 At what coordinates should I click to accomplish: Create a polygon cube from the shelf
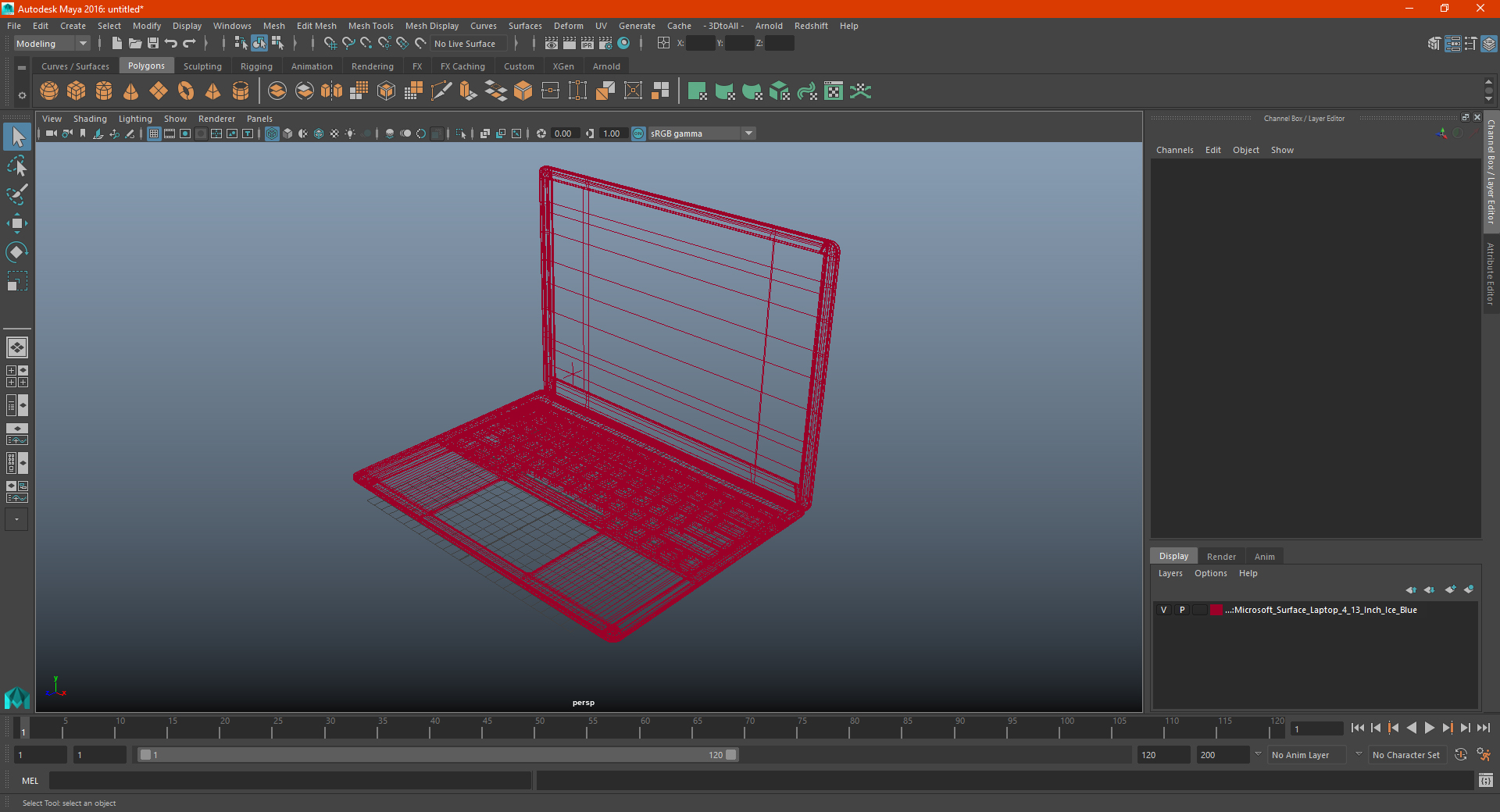77,91
